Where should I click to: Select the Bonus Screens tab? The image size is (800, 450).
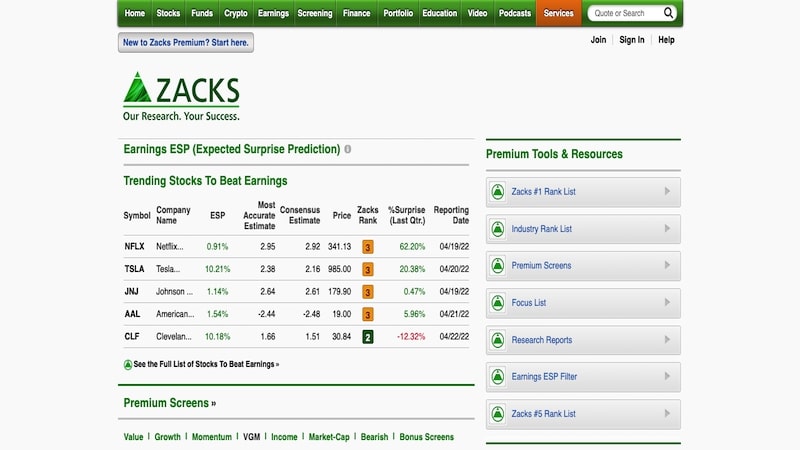pyautogui.click(x=427, y=437)
